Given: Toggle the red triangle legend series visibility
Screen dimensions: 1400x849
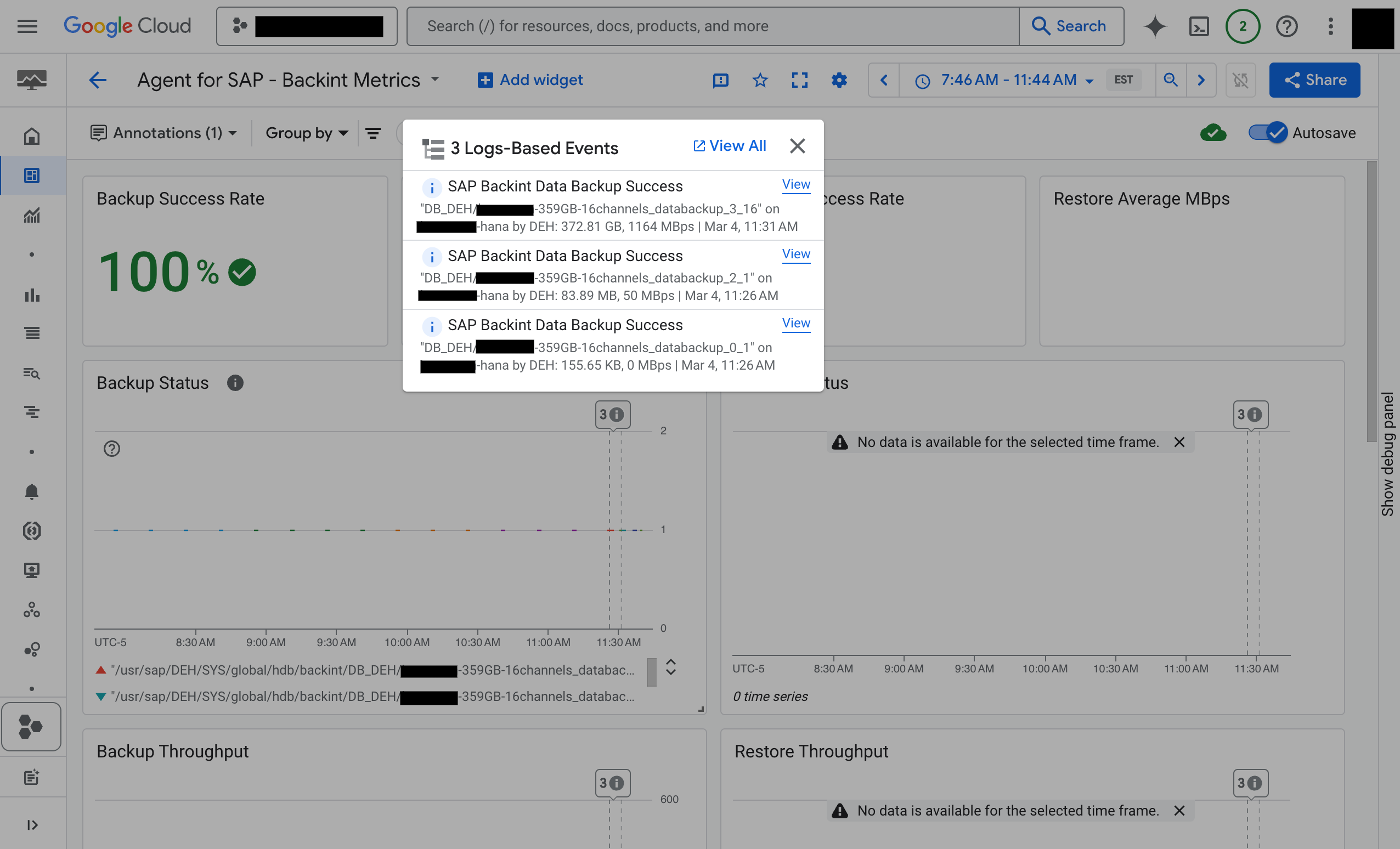Looking at the screenshot, I should (x=100, y=670).
